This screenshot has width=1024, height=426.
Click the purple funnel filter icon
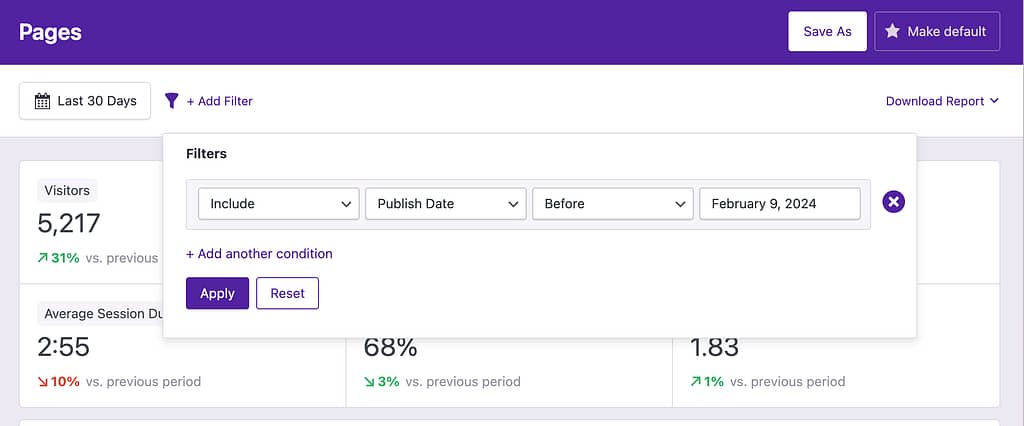tap(171, 101)
